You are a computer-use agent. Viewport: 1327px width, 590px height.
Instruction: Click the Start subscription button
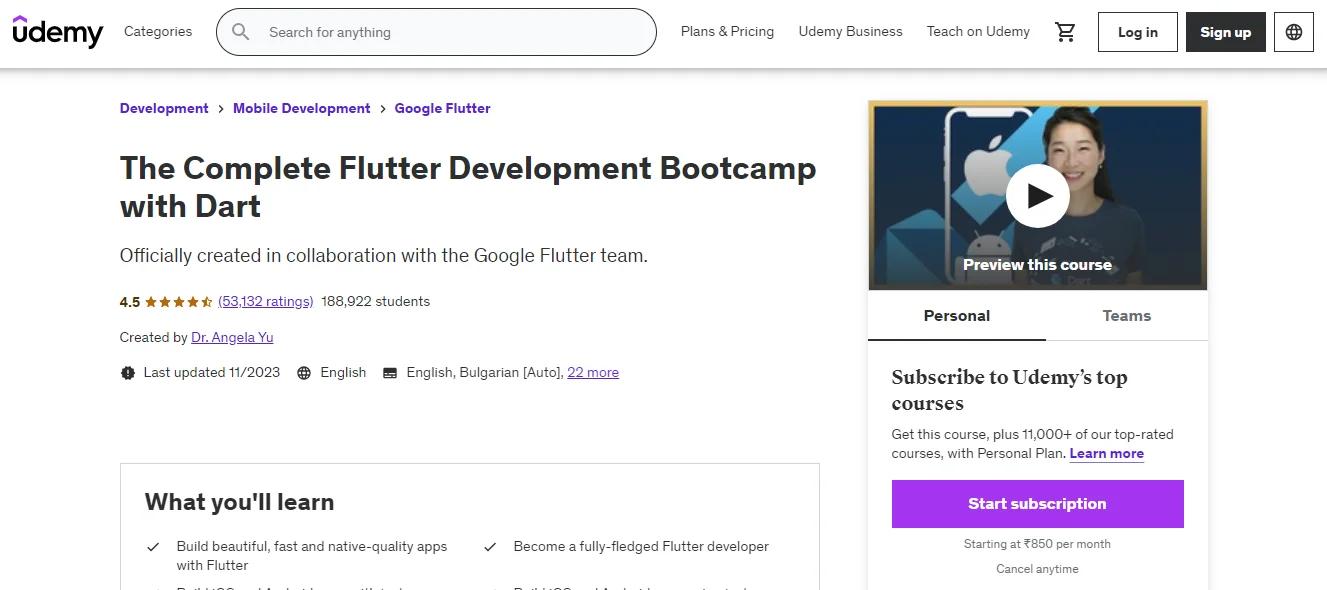1037,503
